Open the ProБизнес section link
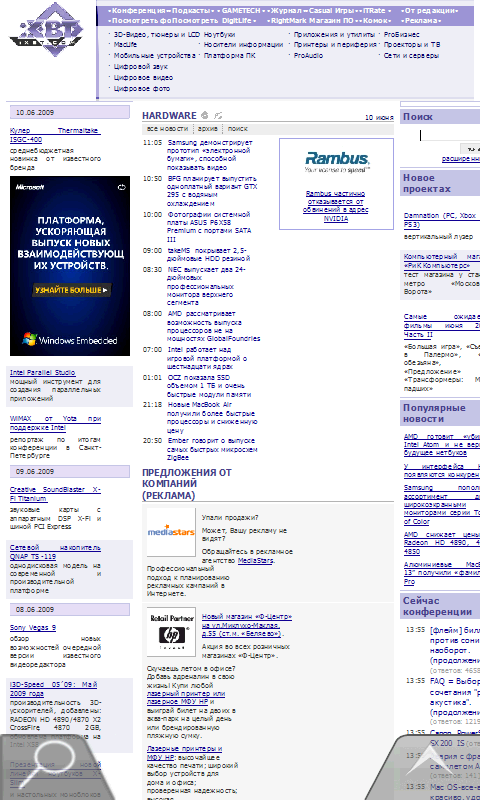480x800 pixels. click(401, 35)
